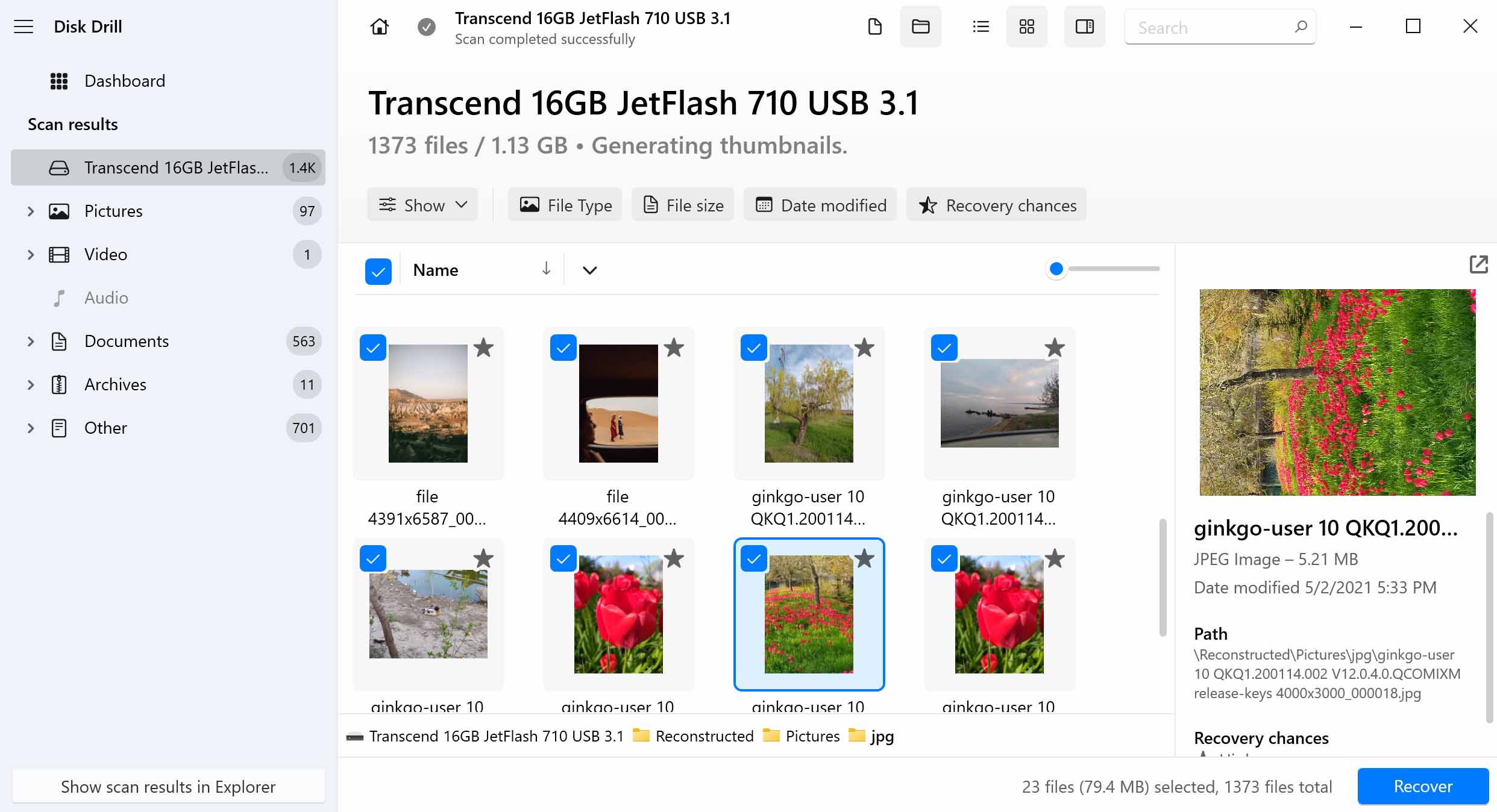Click the split view icon
Image resolution: width=1497 pixels, height=812 pixels.
pos(1084,27)
